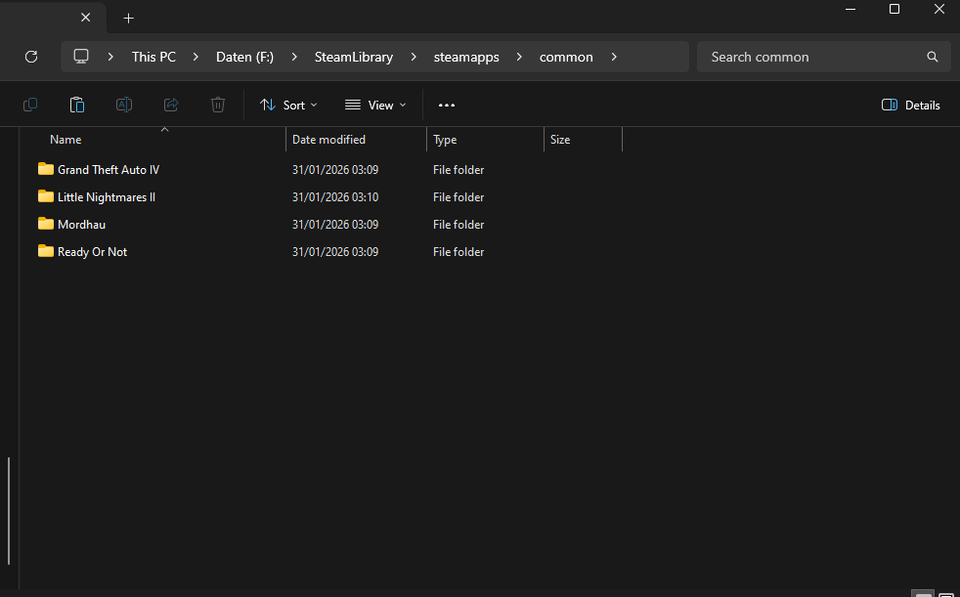
Task: Click the Delete trash can icon
Action: pyautogui.click(x=218, y=105)
